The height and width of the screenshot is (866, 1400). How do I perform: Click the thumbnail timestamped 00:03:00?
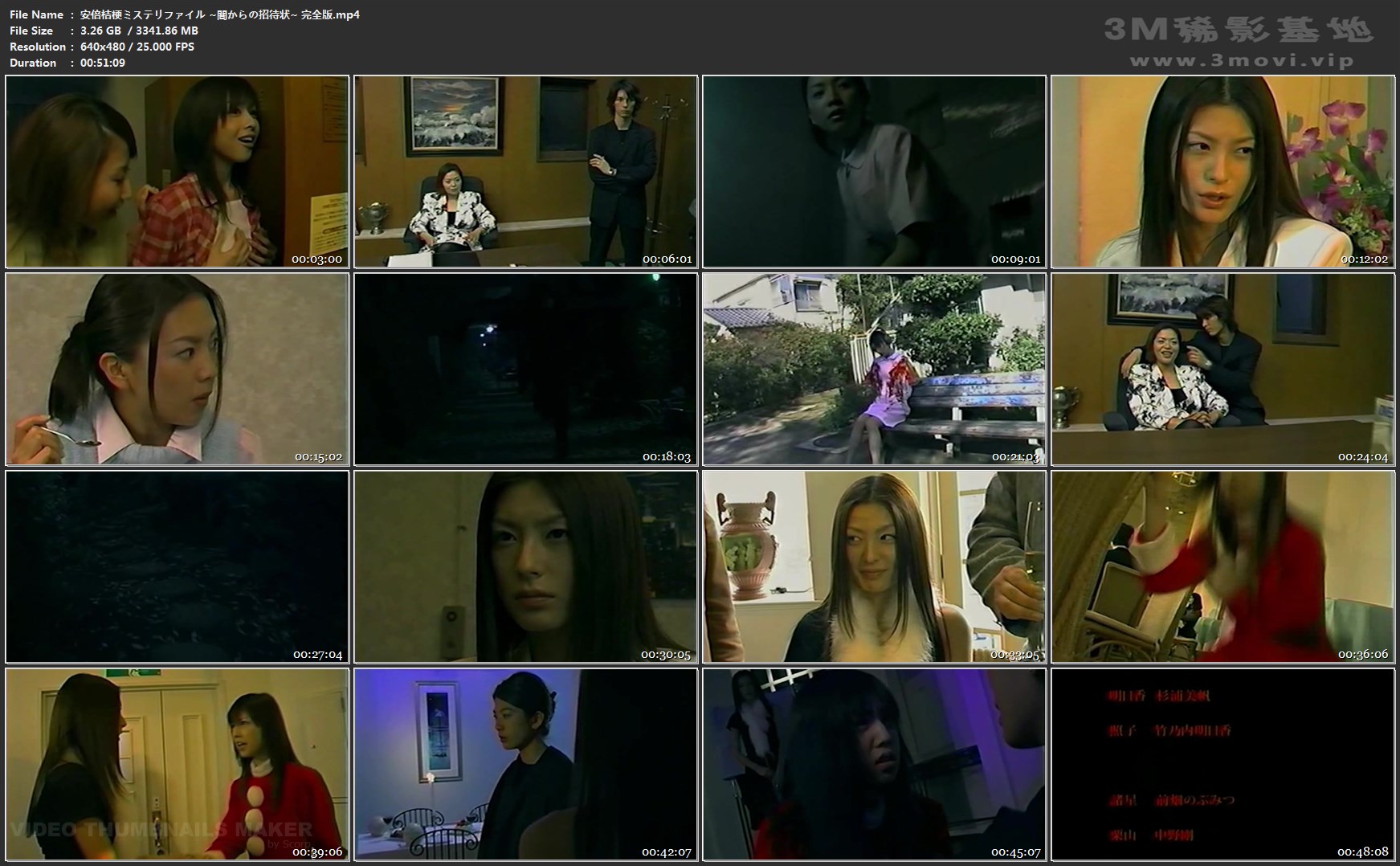(178, 171)
